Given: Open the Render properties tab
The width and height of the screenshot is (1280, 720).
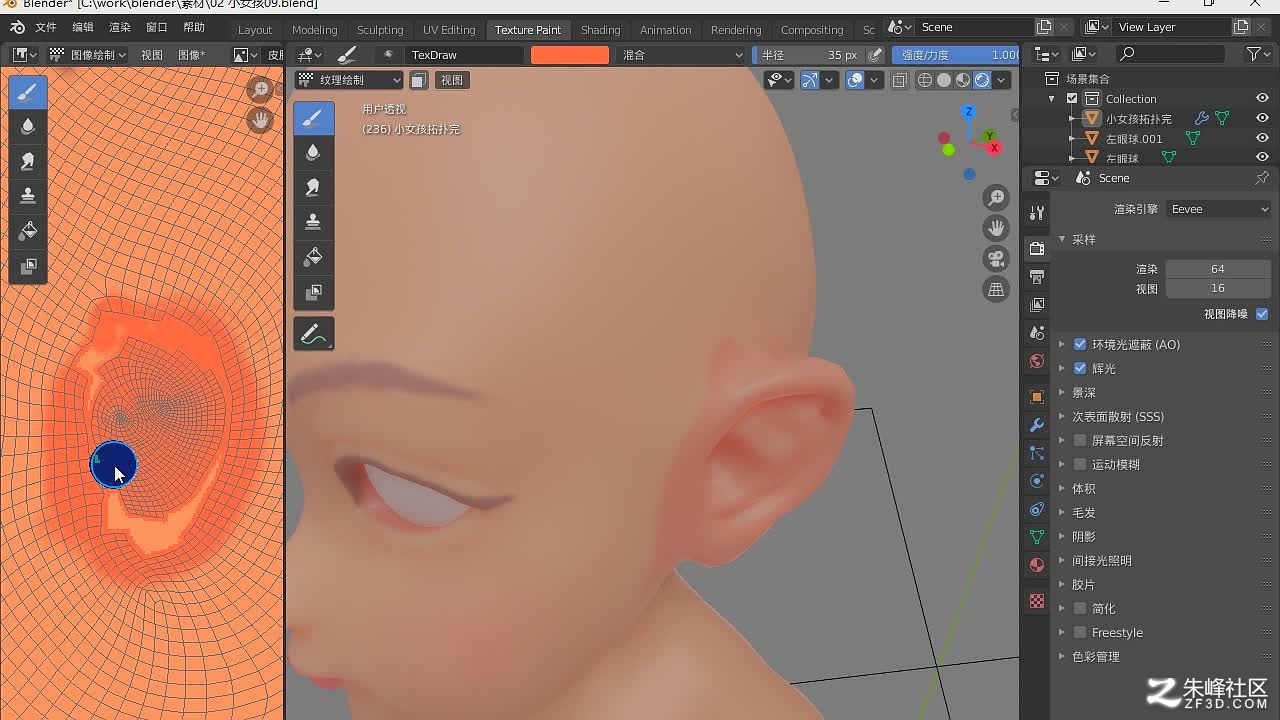Looking at the screenshot, I should coord(1037,248).
